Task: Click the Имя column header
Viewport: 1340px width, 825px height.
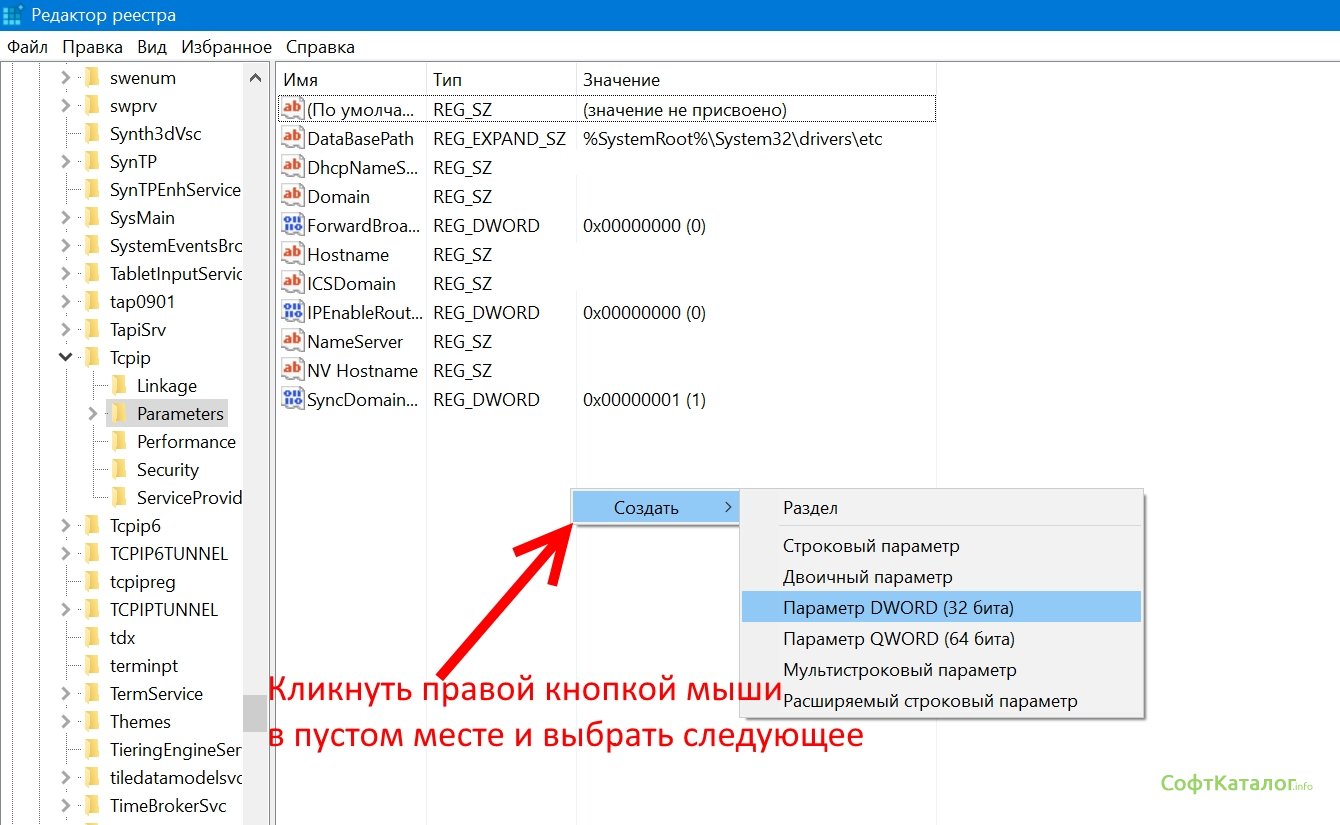Action: coord(351,80)
